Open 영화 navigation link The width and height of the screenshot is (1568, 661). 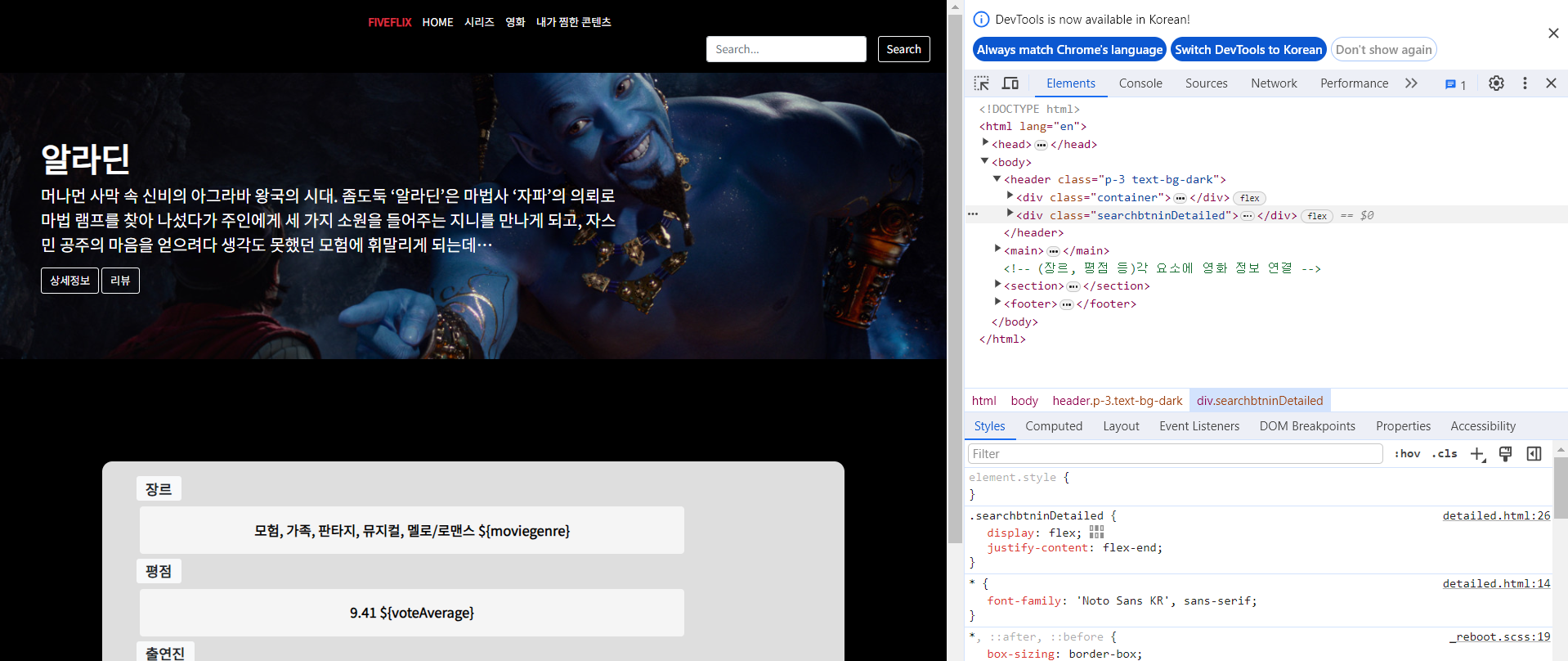coord(515,22)
